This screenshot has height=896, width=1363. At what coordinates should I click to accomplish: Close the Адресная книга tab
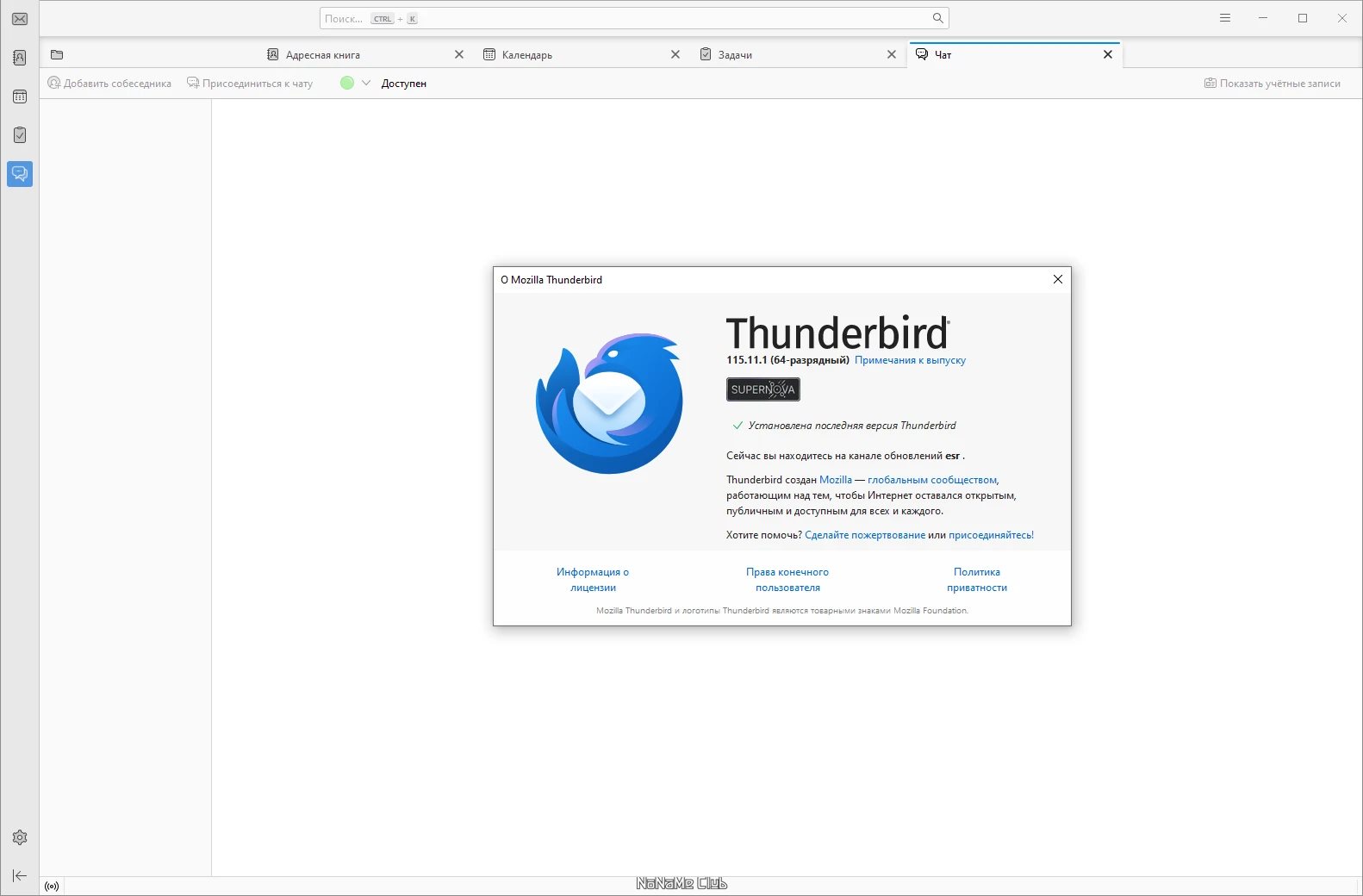459,54
